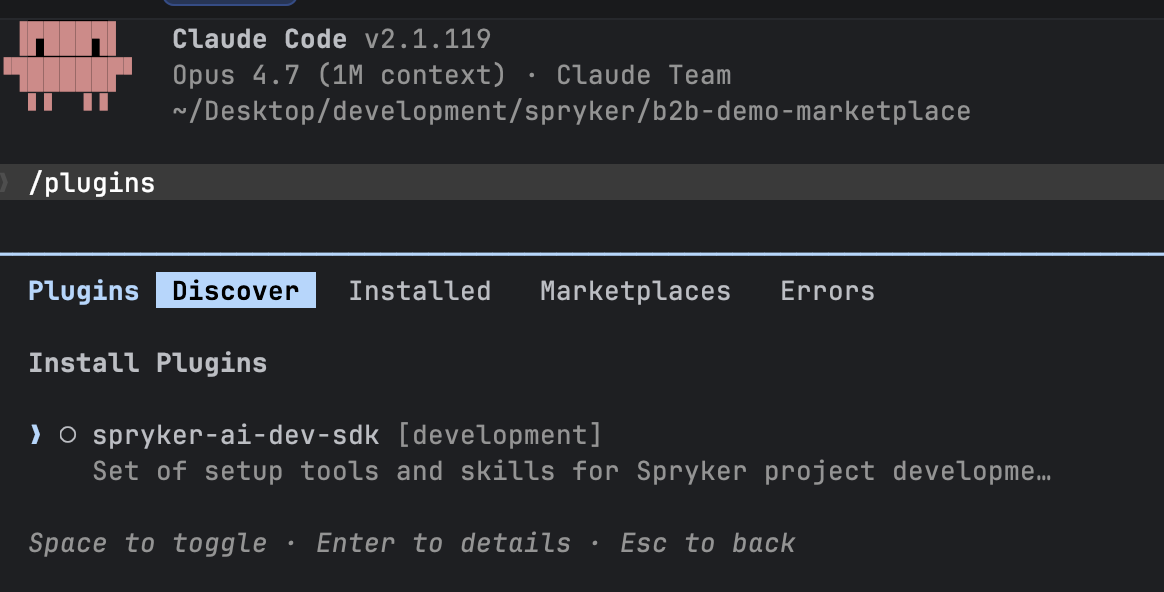Click the 'Install Plugins' section title
This screenshot has width=1164, height=592.
tap(148, 363)
